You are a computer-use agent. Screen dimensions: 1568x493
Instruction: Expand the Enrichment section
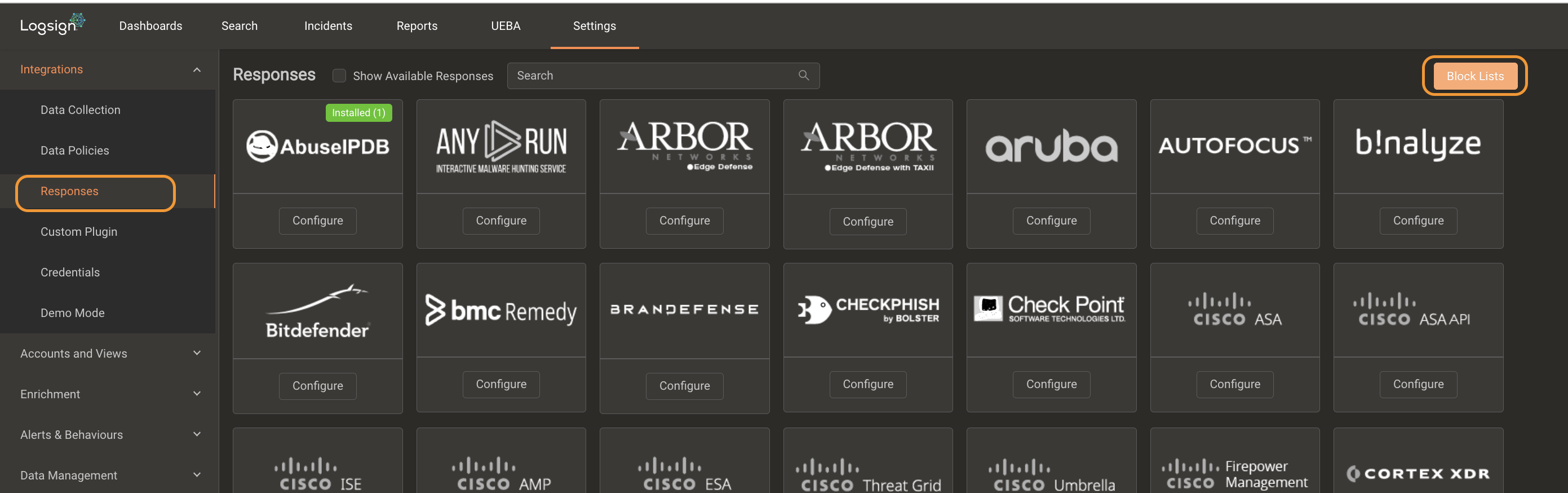click(197, 394)
